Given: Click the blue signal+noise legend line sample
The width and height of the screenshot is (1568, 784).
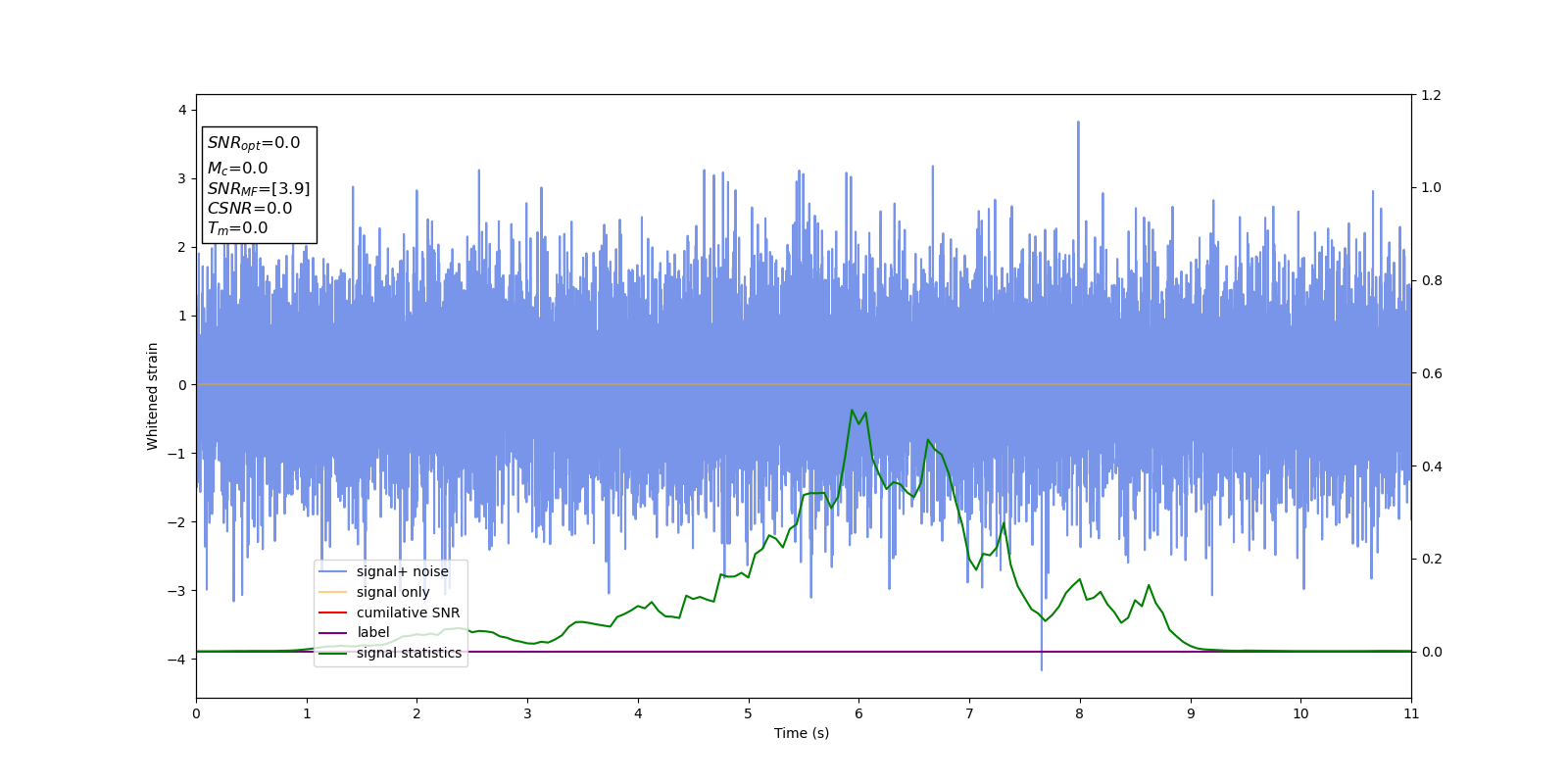Looking at the screenshot, I should 333,571.
